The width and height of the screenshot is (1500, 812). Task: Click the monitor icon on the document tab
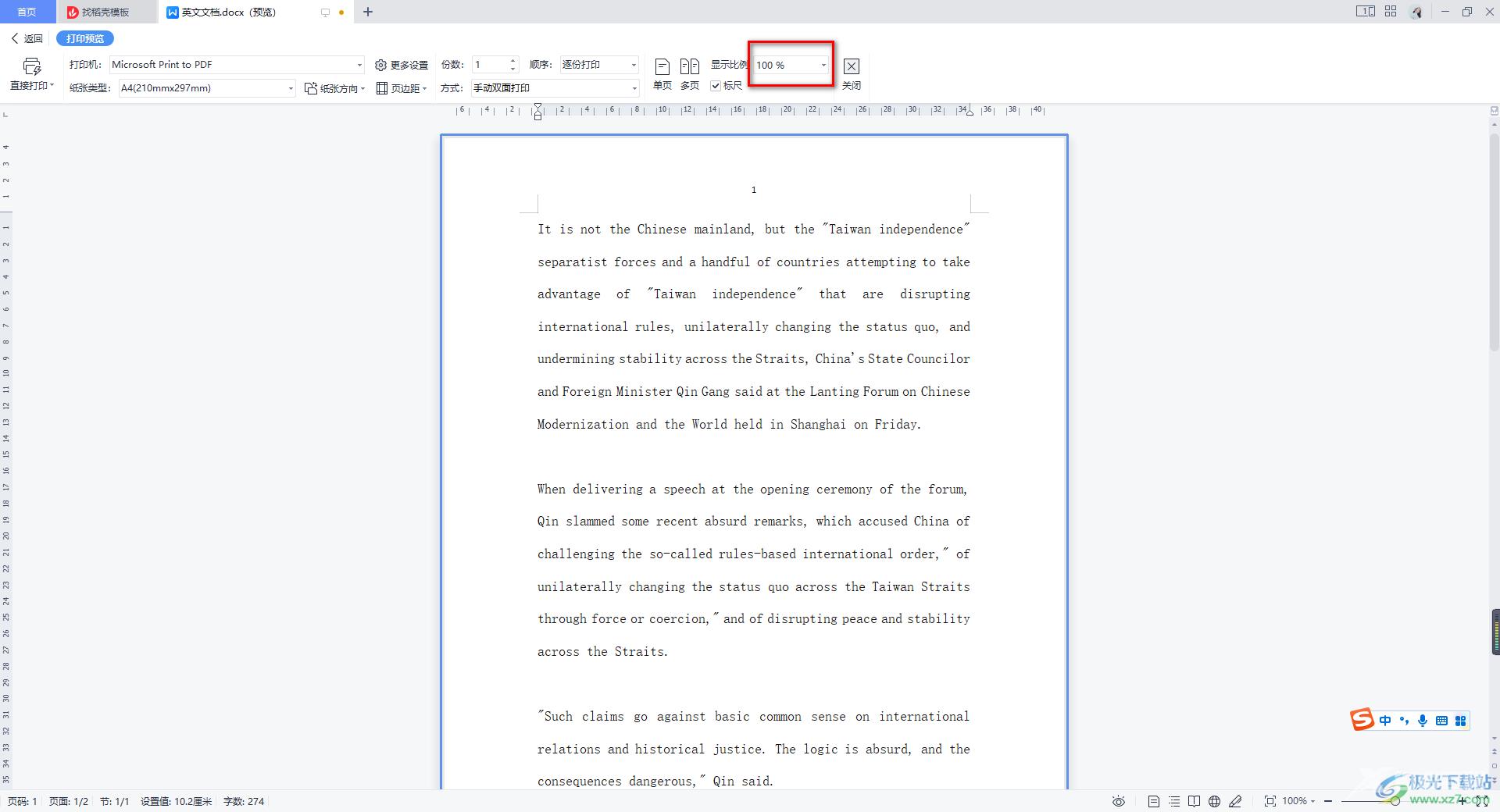click(325, 12)
